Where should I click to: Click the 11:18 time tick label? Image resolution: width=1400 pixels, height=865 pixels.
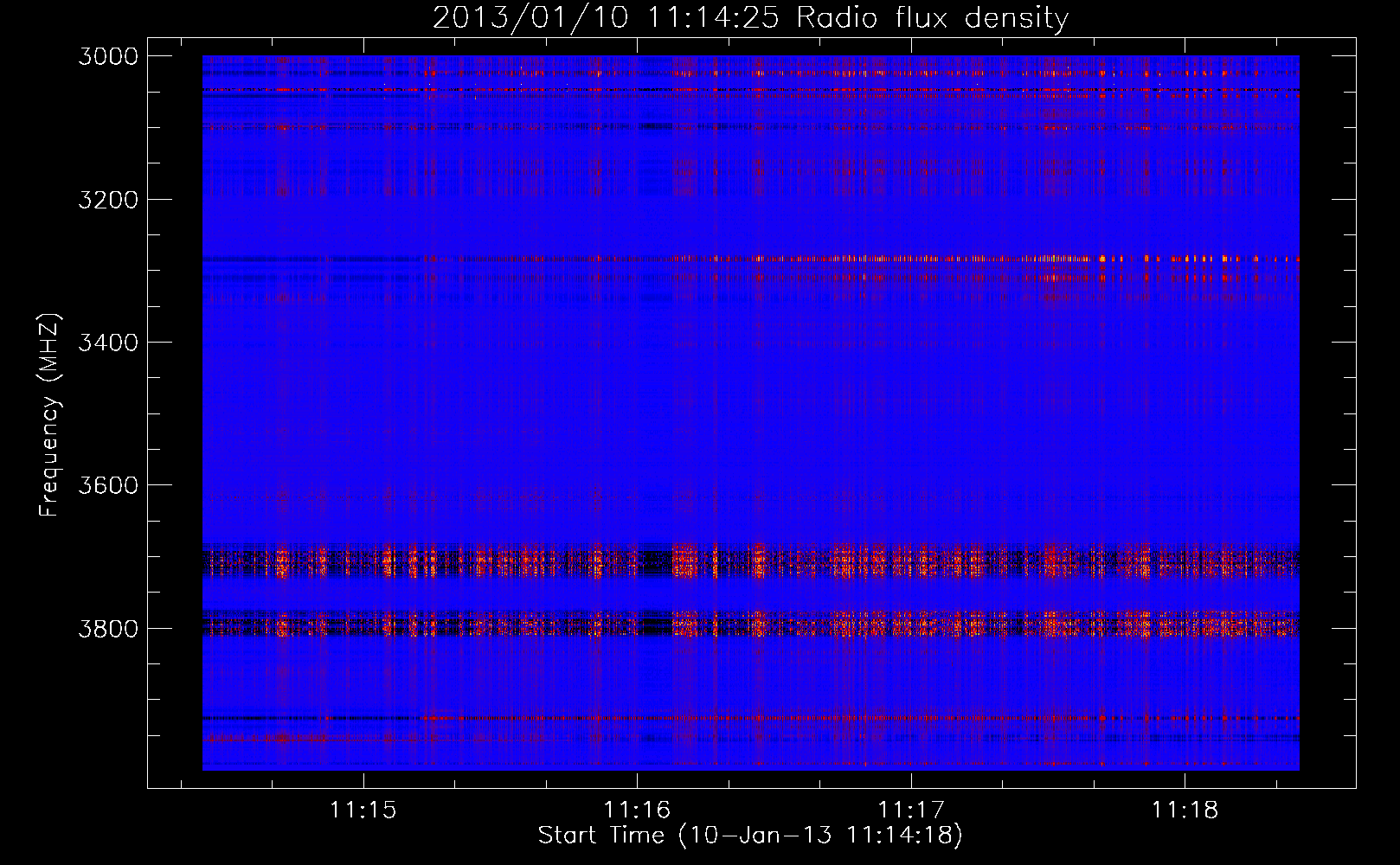coord(1185,810)
